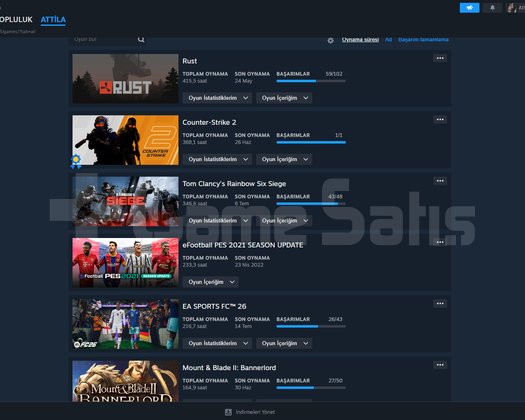Viewport: 525px width, 420px height.
Task: Expand EA SPORTS FC 26 'Oyun İstatistiklerim' dropdown
Action: [x=217, y=343]
